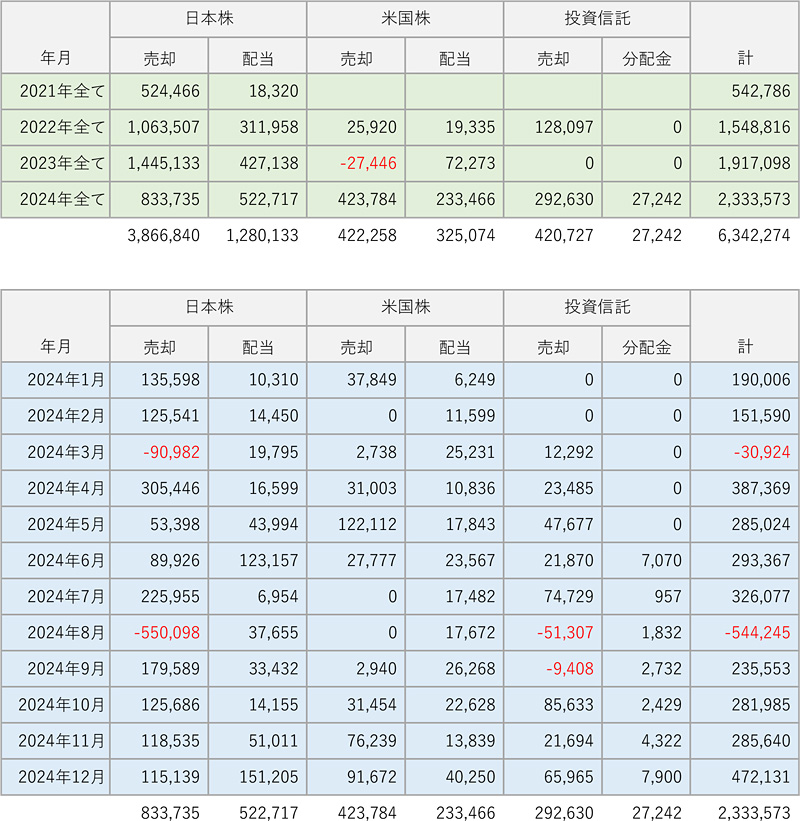Screen dimensions: 800x821
Task: Select cell 524,466 in 2021 row
Action: point(170,91)
